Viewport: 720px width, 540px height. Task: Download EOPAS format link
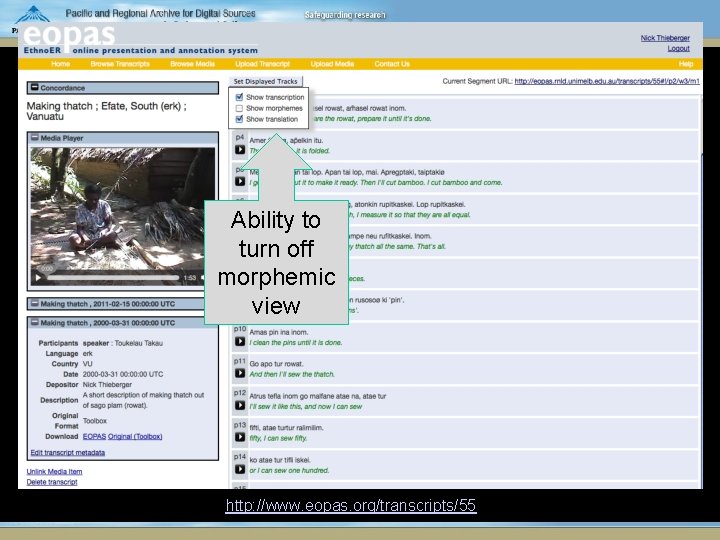coord(94,436)
